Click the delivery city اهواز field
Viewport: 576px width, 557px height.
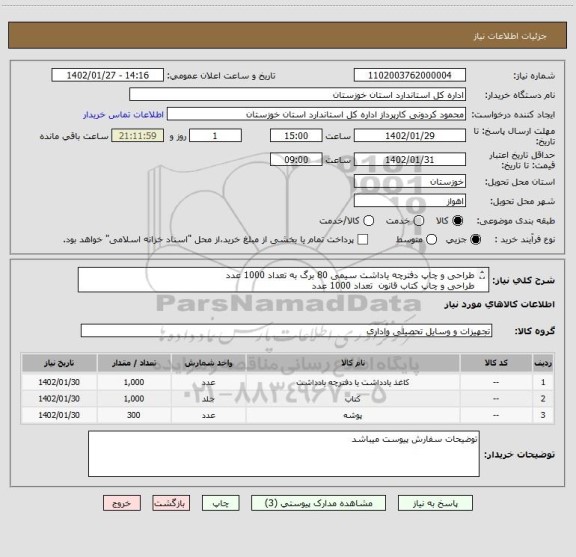(x=410, y=201)
